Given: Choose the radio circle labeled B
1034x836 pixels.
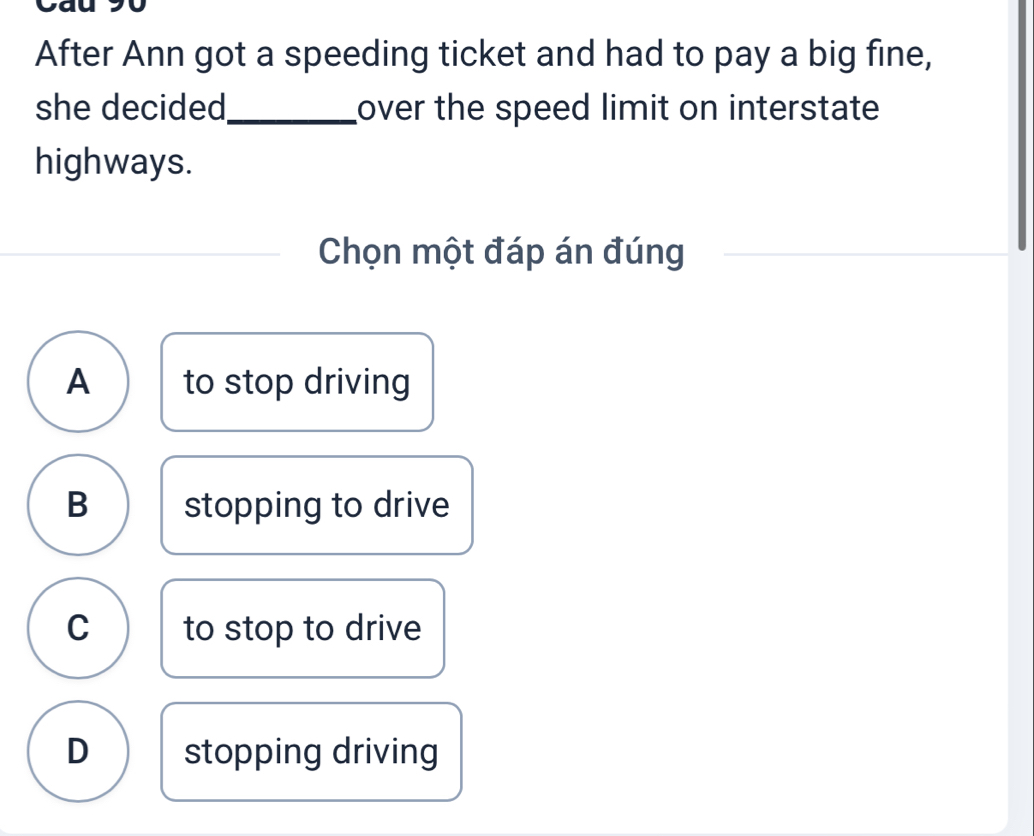Looking at the screenshot, I should 79,505.
